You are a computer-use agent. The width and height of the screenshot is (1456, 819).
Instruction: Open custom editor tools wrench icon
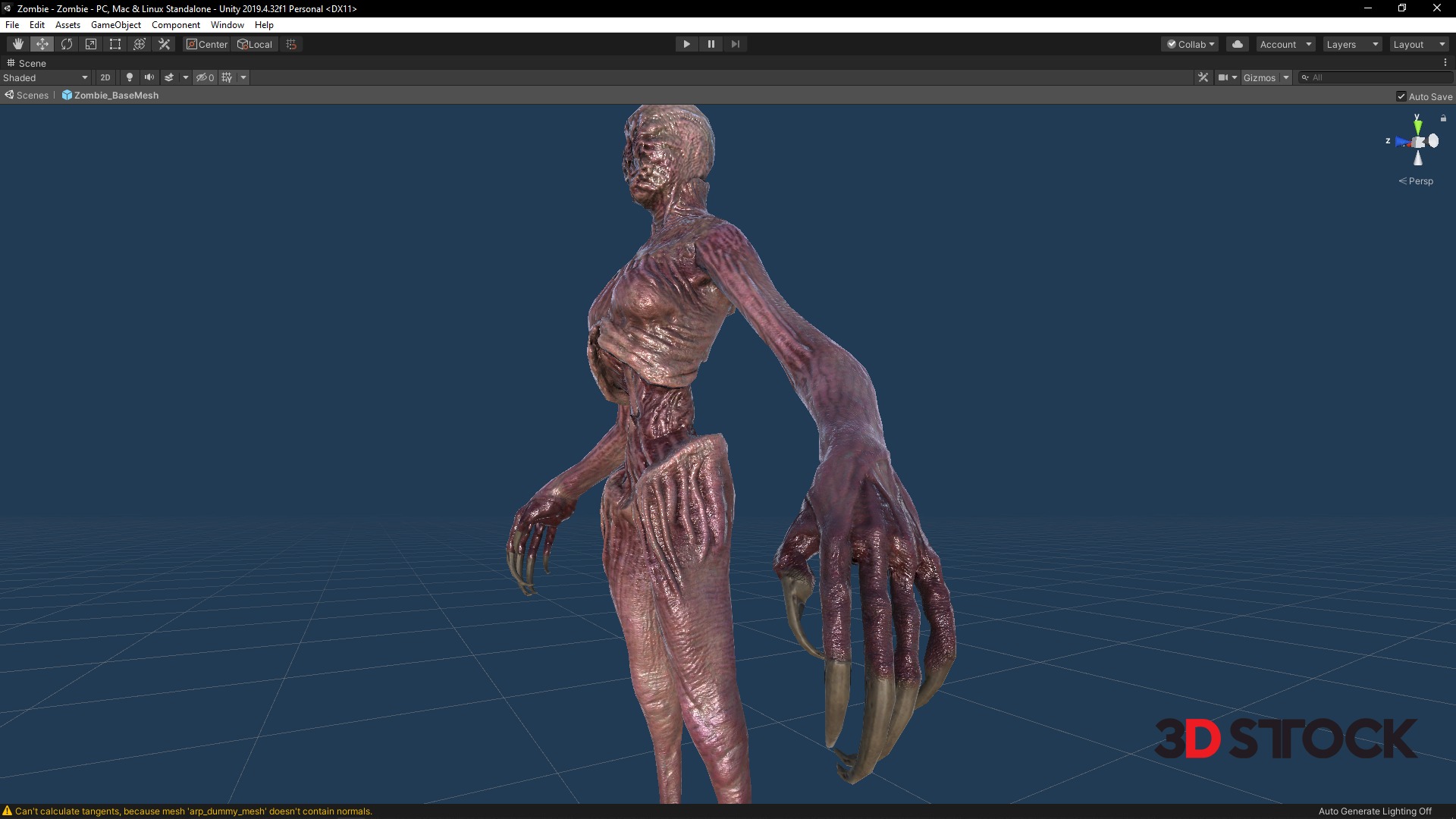[x=164, y=44]
